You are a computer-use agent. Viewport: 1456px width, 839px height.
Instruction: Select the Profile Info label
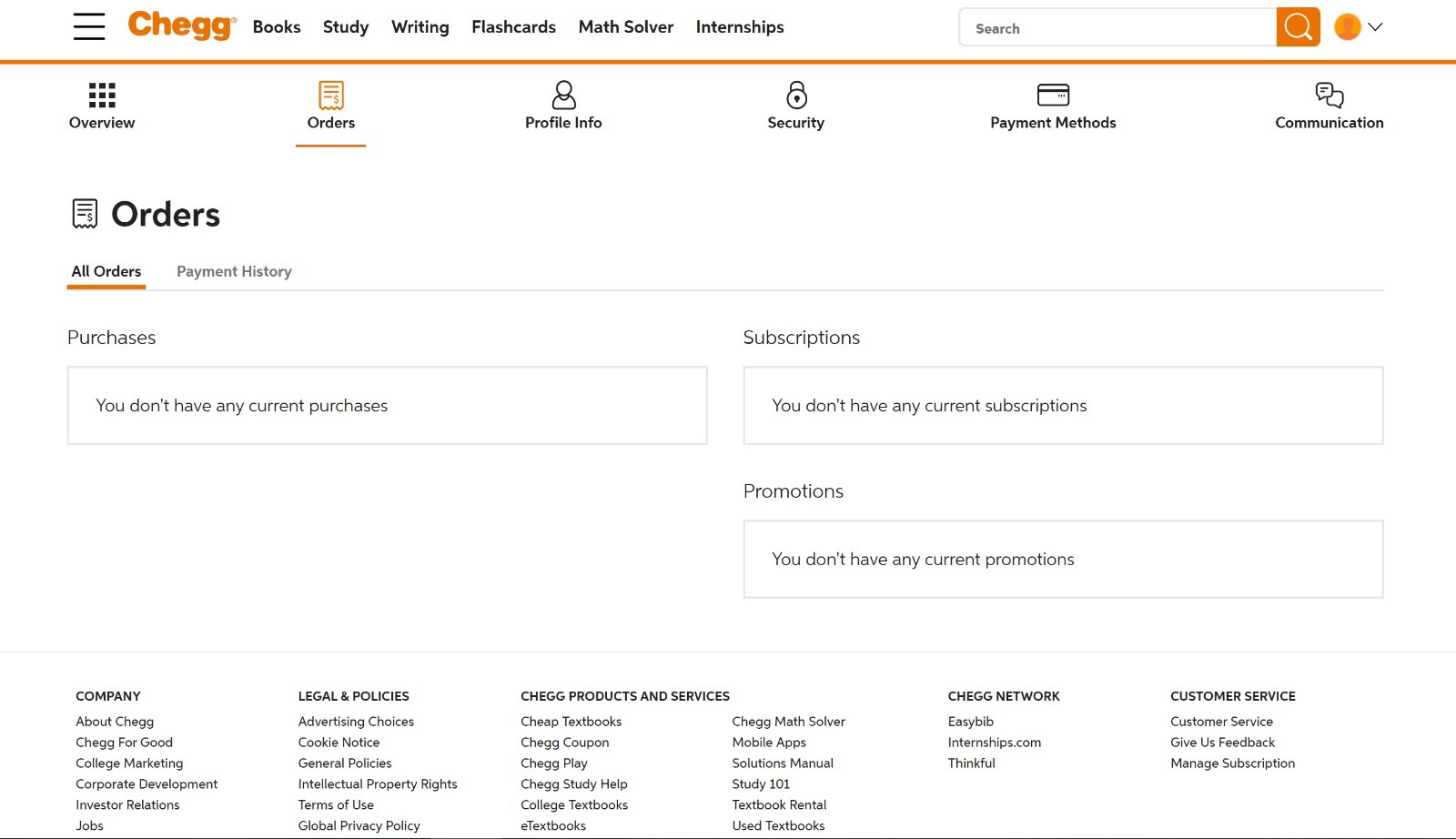click(x=563, y=123)
